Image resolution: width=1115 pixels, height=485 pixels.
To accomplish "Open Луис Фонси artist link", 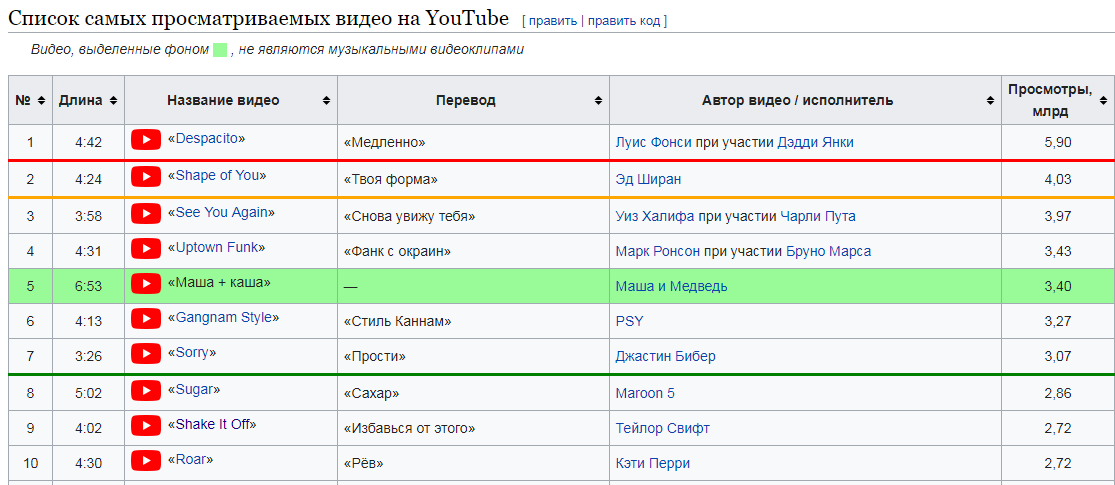I will pos(653,142).
